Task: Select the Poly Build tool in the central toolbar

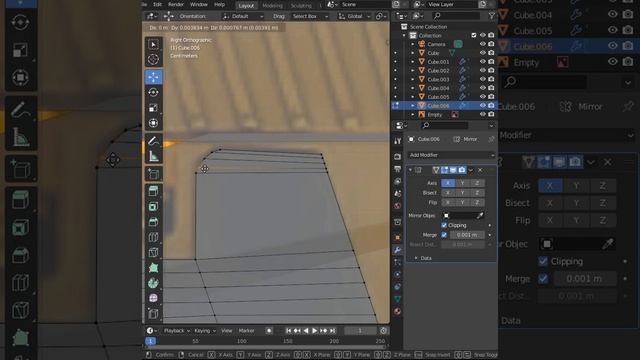Action: pyautogui.click(x=153, y=268)
